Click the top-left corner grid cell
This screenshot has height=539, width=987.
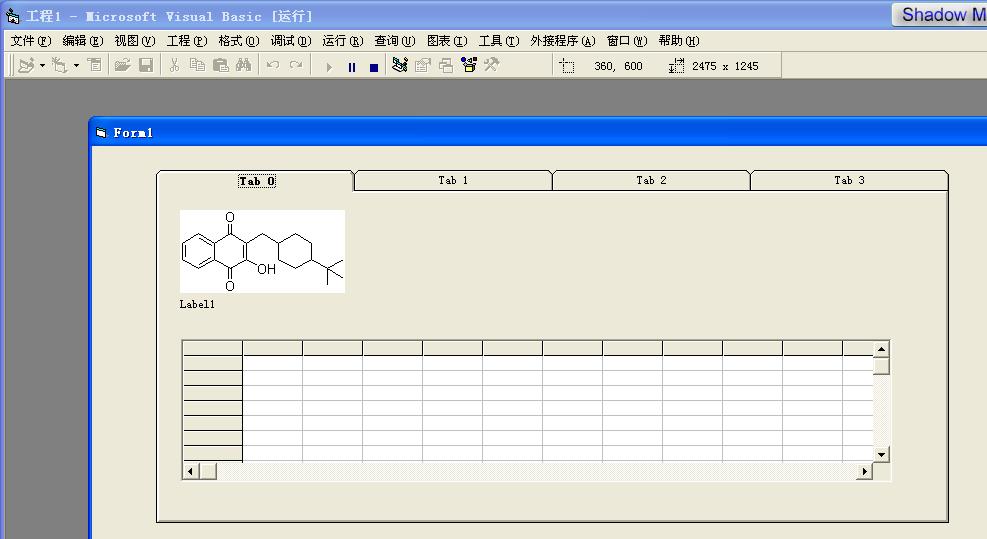(x=213, y=348)
